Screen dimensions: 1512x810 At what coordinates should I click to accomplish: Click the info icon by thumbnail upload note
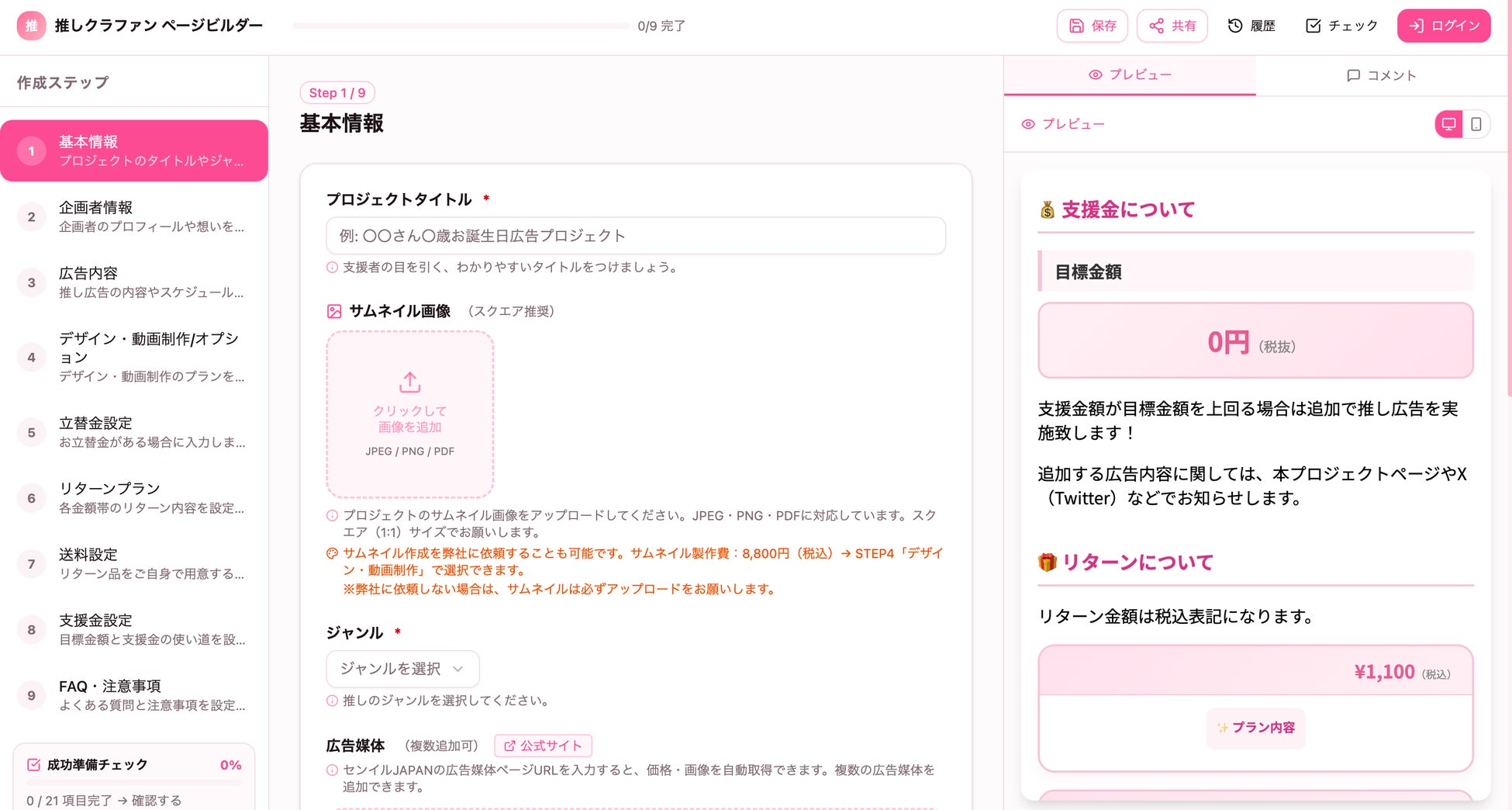coord(332,515)
